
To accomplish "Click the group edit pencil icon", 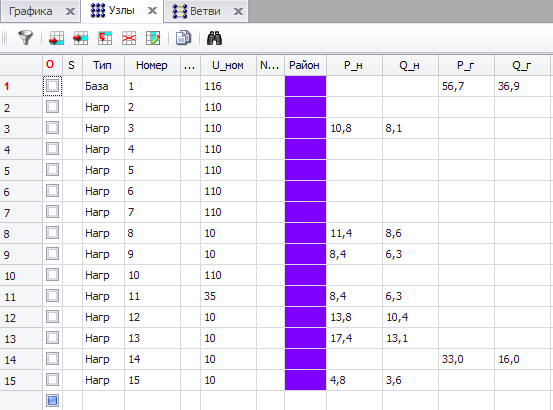I will click(x=153, y=38).
